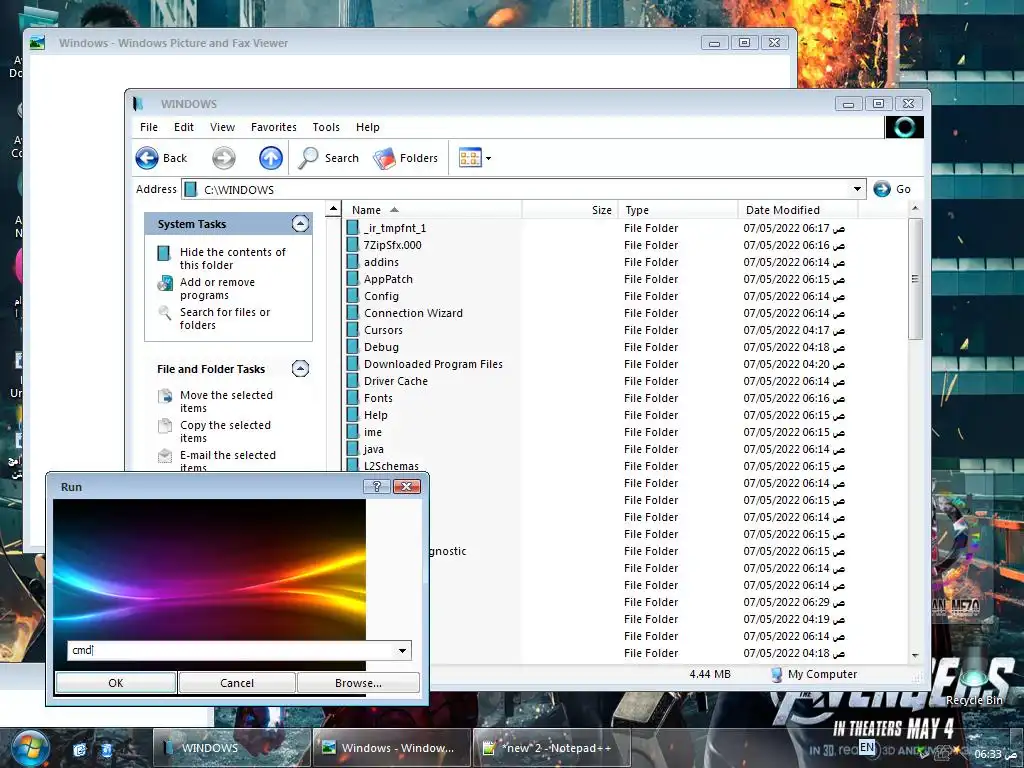This screenshot has height=768, width=1024.
Task: Click the Go button next to address bar
Action: tap(892, 189)
